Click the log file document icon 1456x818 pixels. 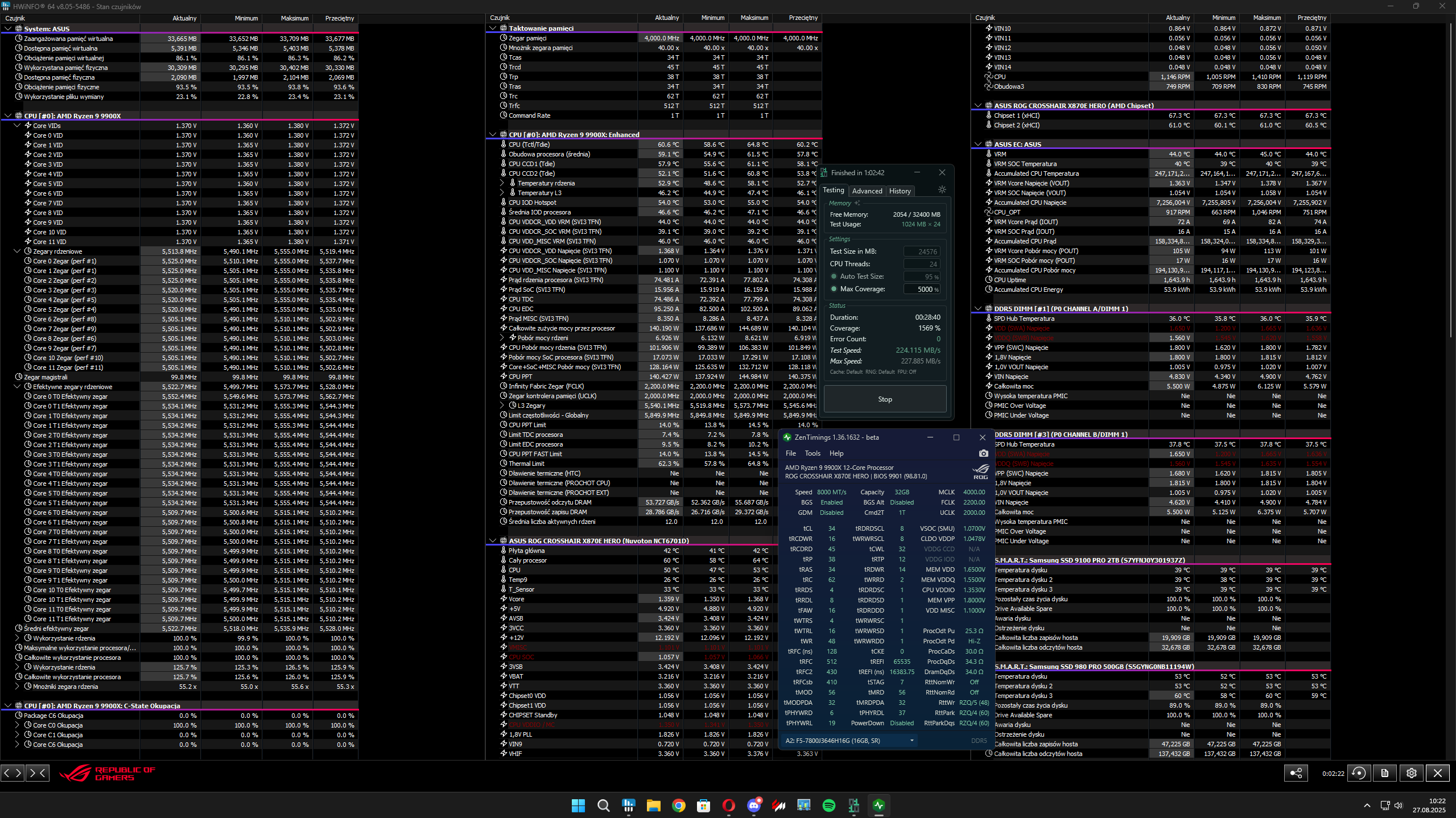1385,773
